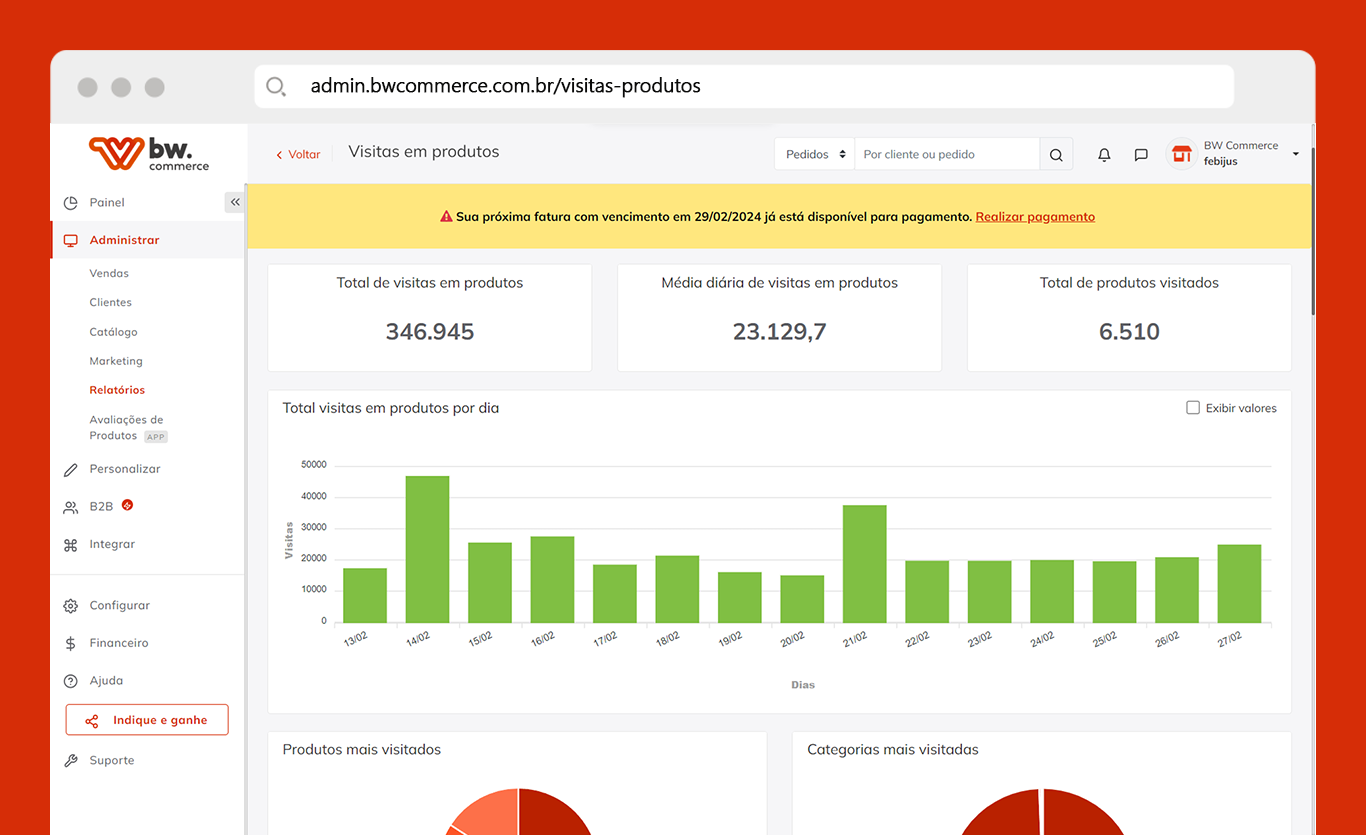This screenshot has height=835, width=1366.
Task: Enable the Exibir valores checkbox
Action: (x=1193, y=407)
